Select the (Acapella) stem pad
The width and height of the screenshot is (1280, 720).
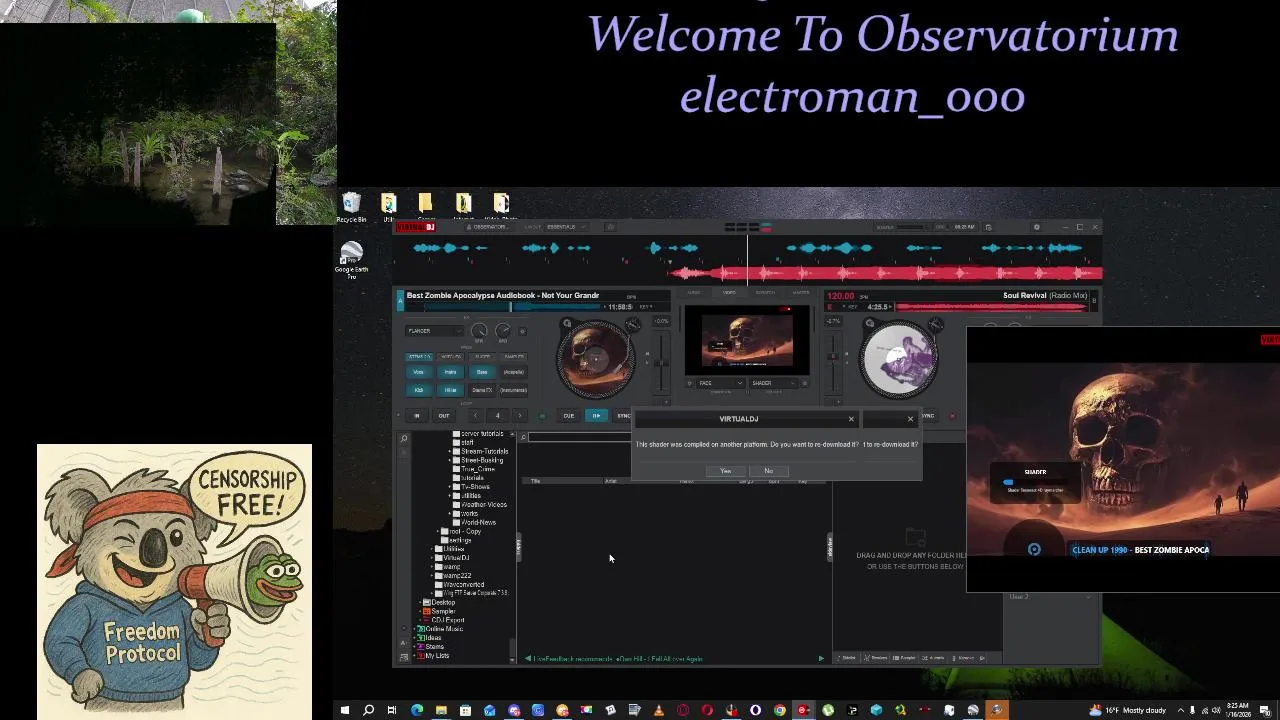(513, 372)
